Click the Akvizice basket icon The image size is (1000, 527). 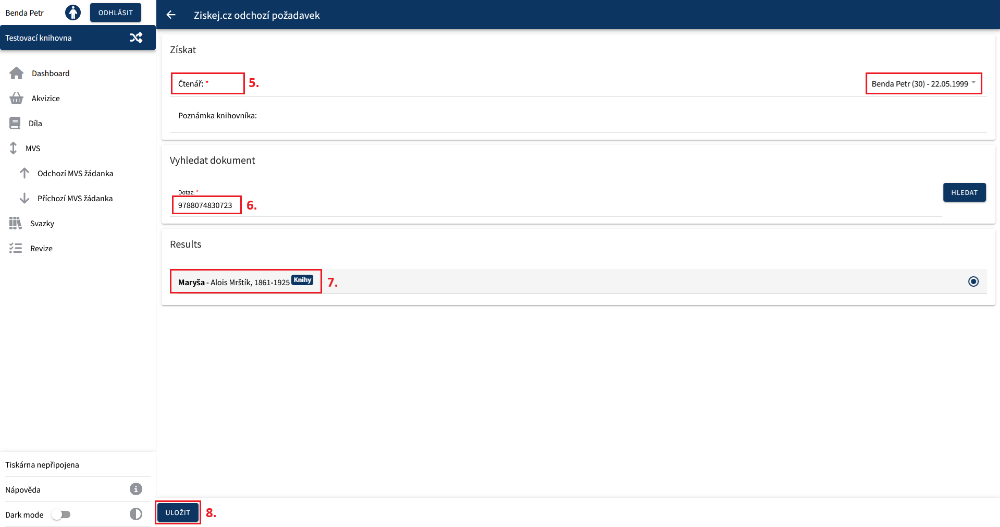[15, 98]
